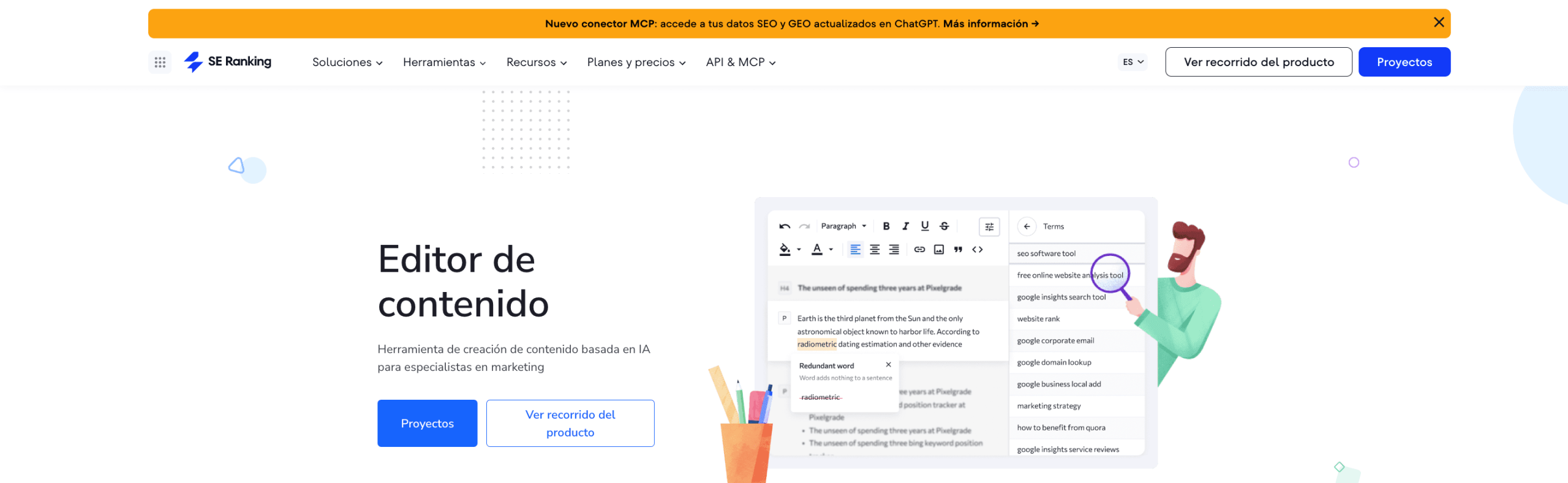The height and width of the screenshot is (483, 1568).
Task: Close the orange MCP announcement banner
Action: [1439, 23]
